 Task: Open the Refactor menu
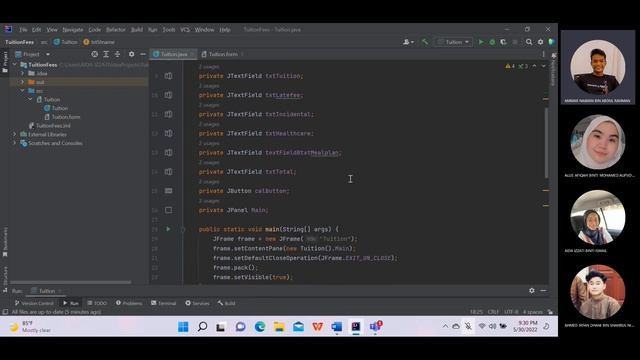tap(116, 30)
